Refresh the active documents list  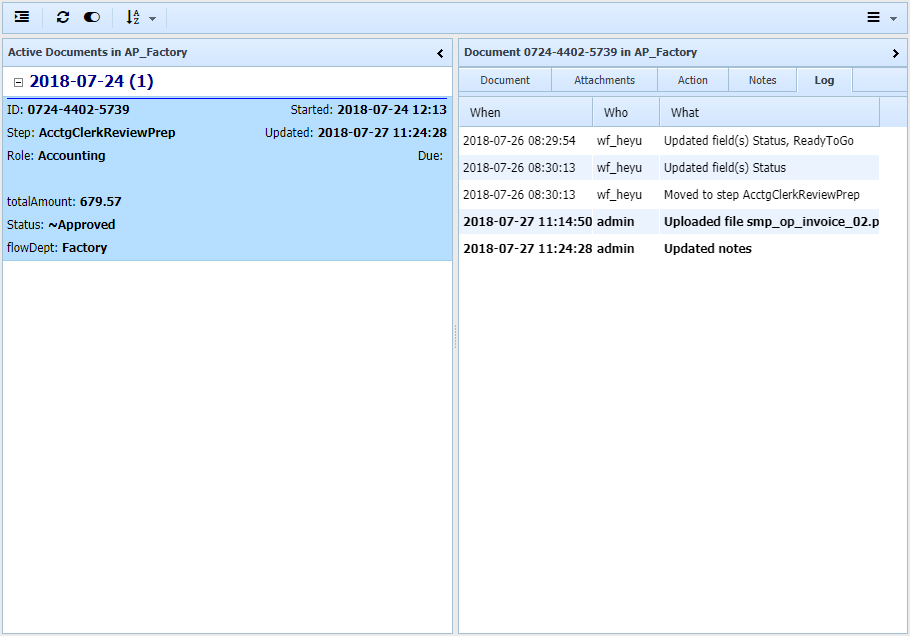click(63, 17)
